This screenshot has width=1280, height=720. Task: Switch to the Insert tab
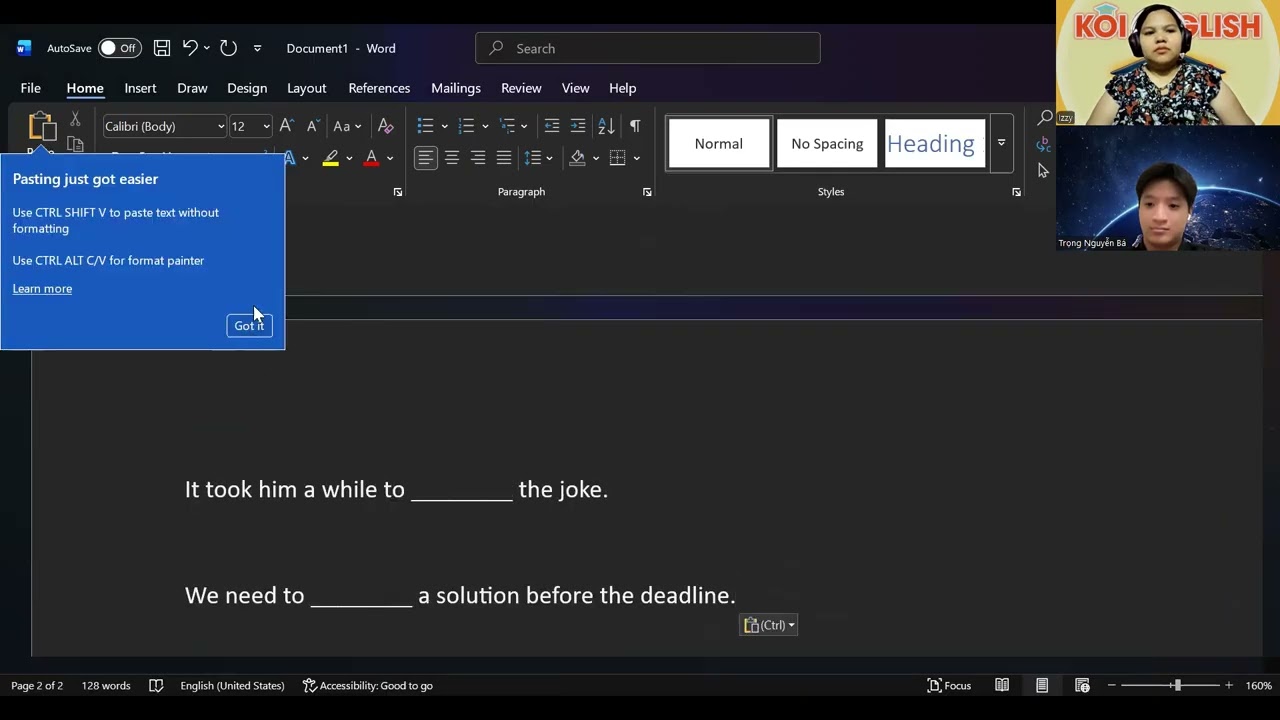click(140, 88)
